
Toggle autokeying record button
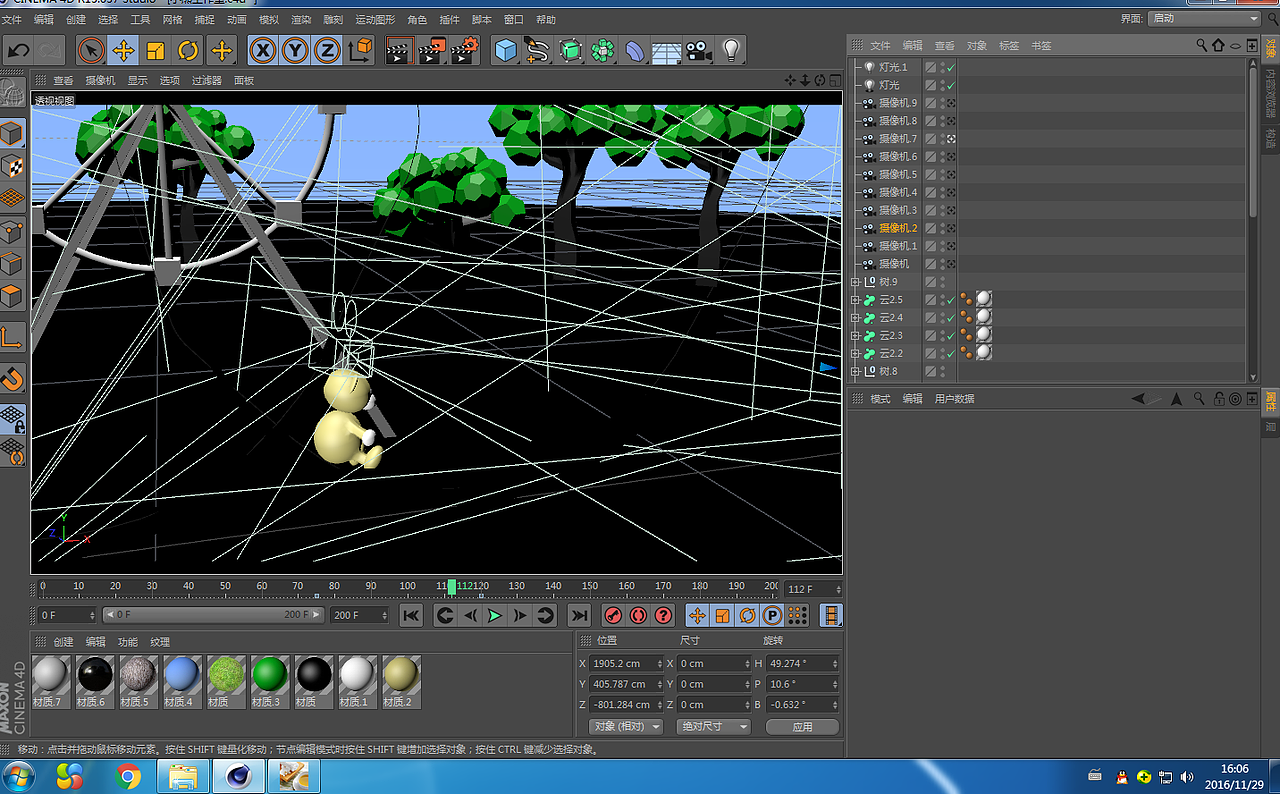click(x=639, y=616)
